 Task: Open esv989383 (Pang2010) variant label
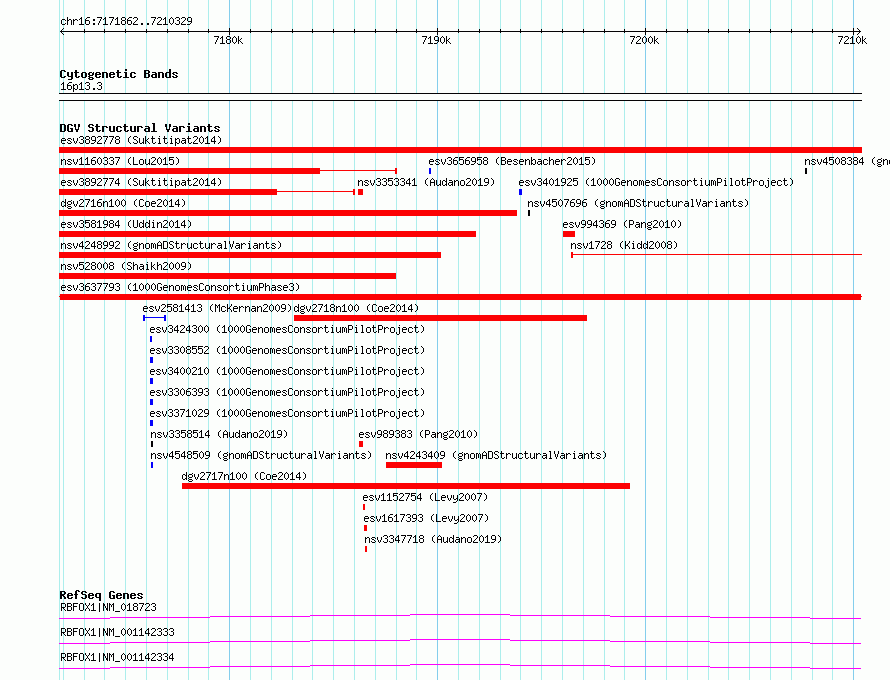click(418, 434)
